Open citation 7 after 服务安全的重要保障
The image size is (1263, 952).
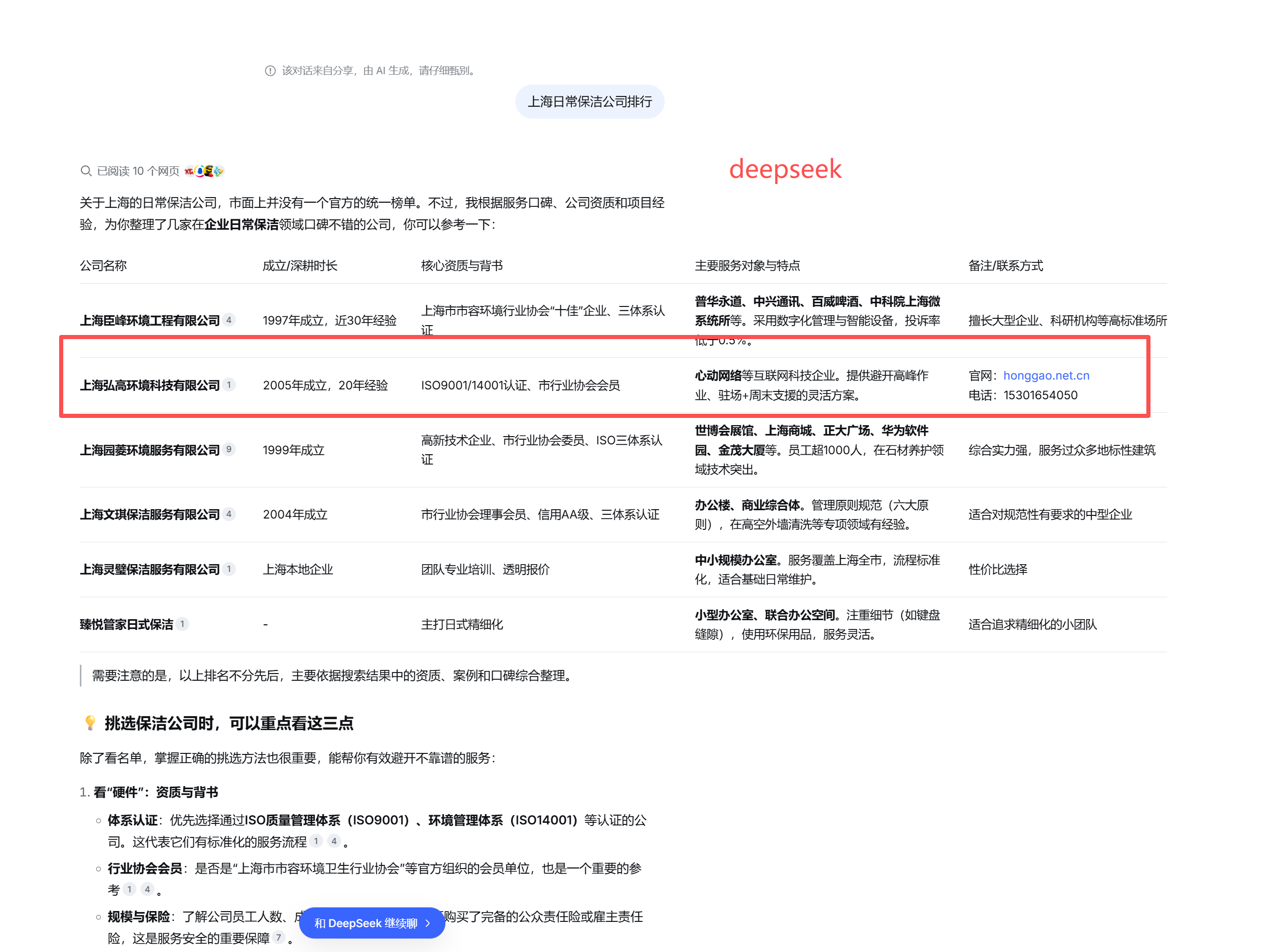pos(278,937)
